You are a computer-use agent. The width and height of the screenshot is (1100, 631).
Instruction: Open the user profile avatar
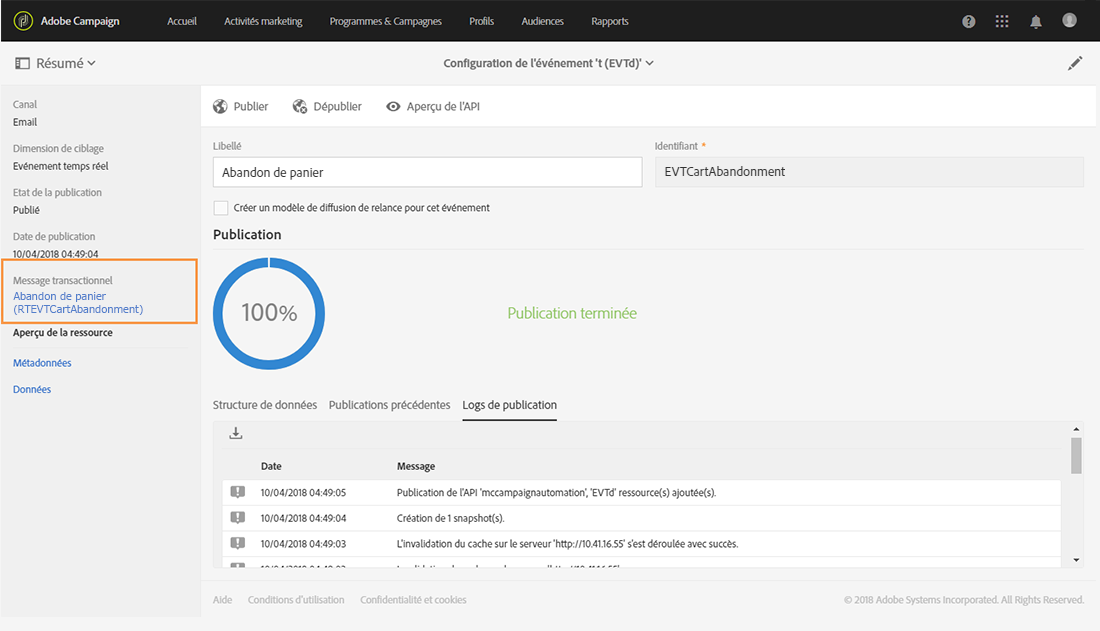pos(1069,20)
